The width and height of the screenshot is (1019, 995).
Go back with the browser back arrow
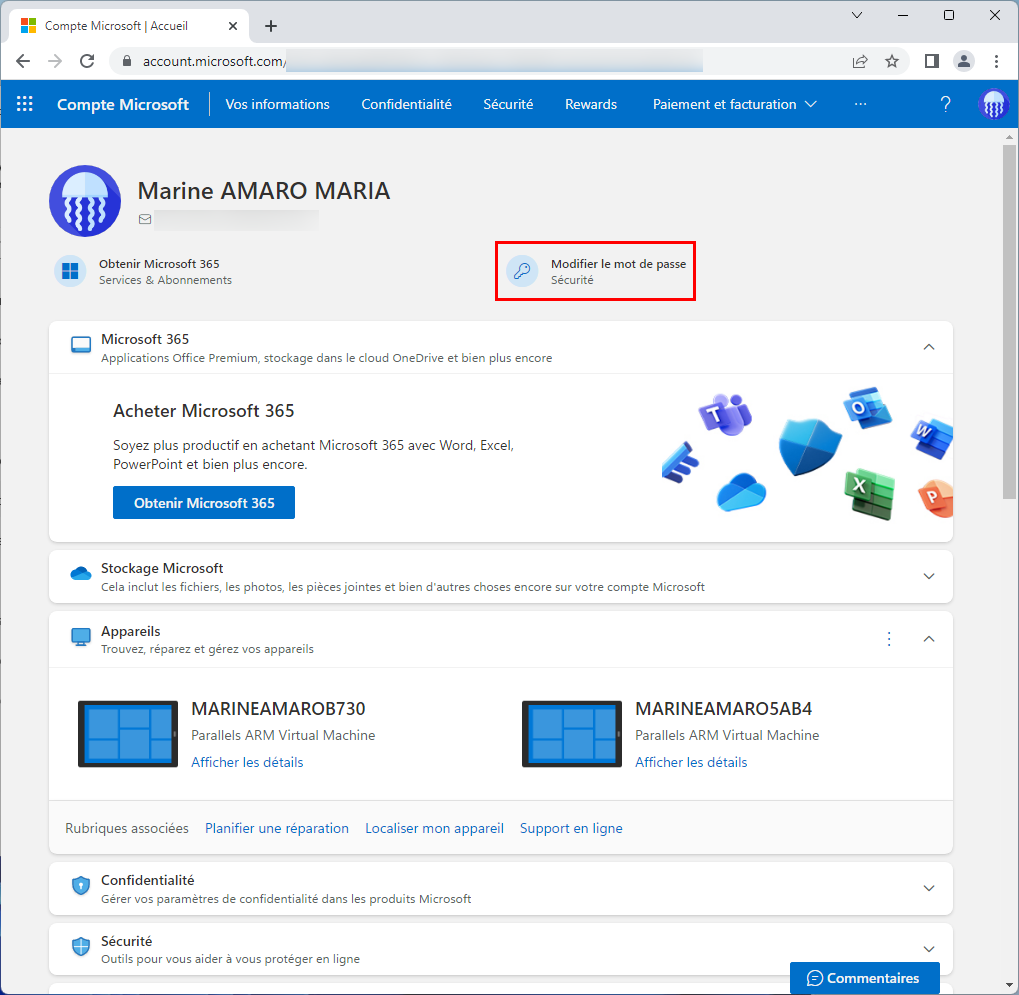tap(23, 61)
